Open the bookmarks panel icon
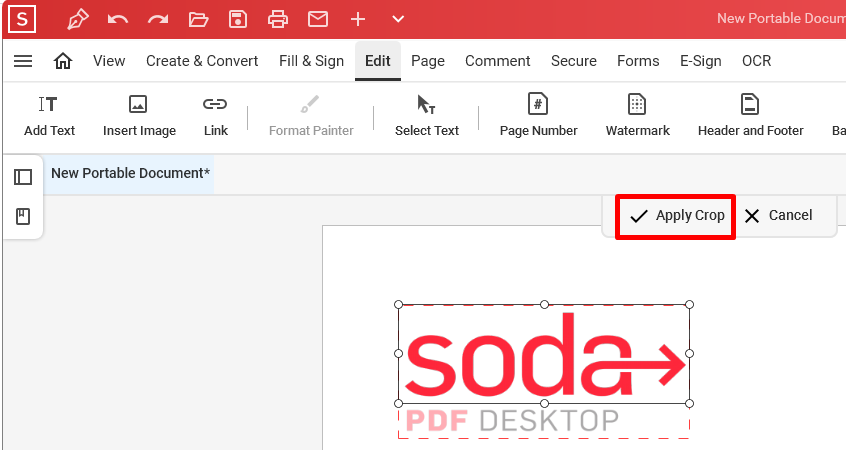Viewport: 846px width, 450px height. [23, 216]
